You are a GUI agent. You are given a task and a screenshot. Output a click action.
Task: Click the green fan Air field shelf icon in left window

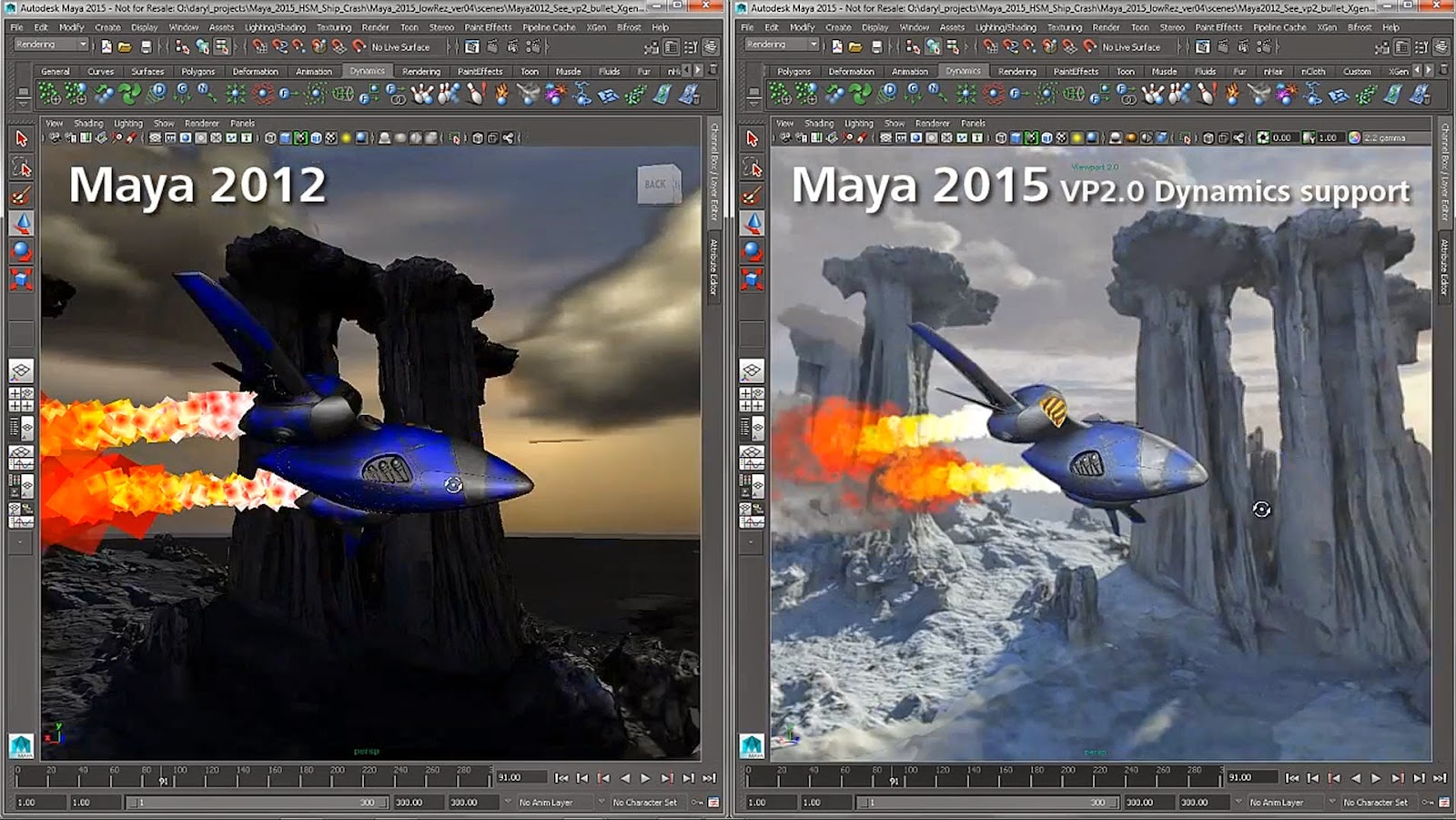(x=130, y=93)
